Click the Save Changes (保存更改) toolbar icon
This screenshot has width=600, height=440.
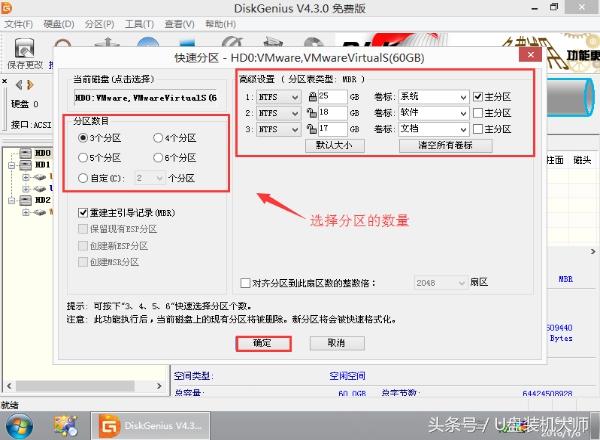tap(24, 54)
